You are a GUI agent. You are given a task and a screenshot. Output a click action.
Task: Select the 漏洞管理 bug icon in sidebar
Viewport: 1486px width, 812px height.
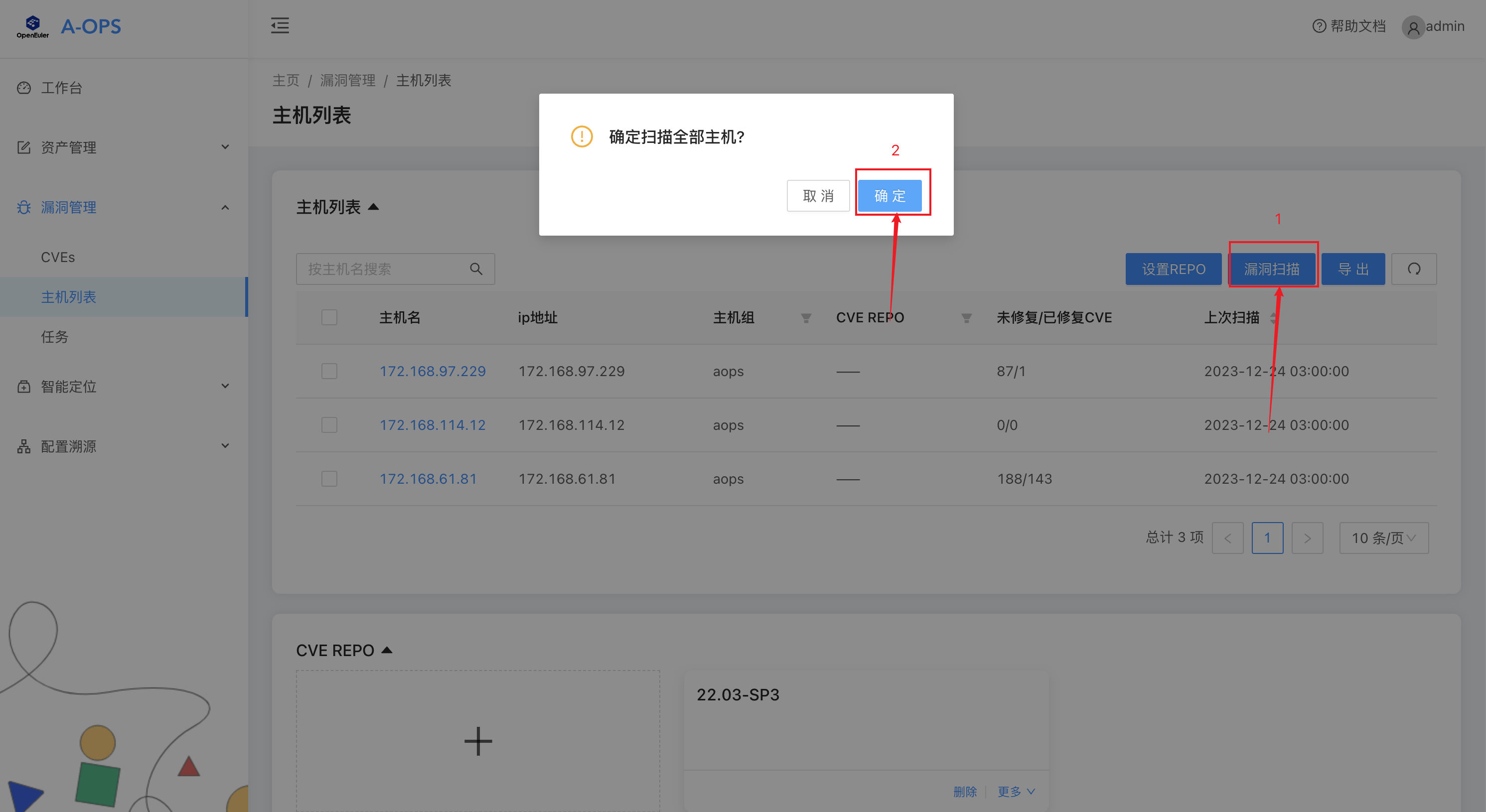click(23, 207)
